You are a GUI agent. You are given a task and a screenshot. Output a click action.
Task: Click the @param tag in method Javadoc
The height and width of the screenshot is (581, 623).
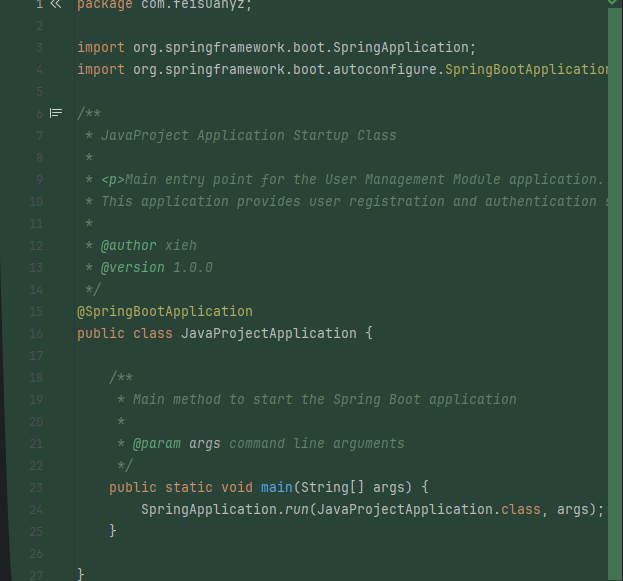click(157, 443)
